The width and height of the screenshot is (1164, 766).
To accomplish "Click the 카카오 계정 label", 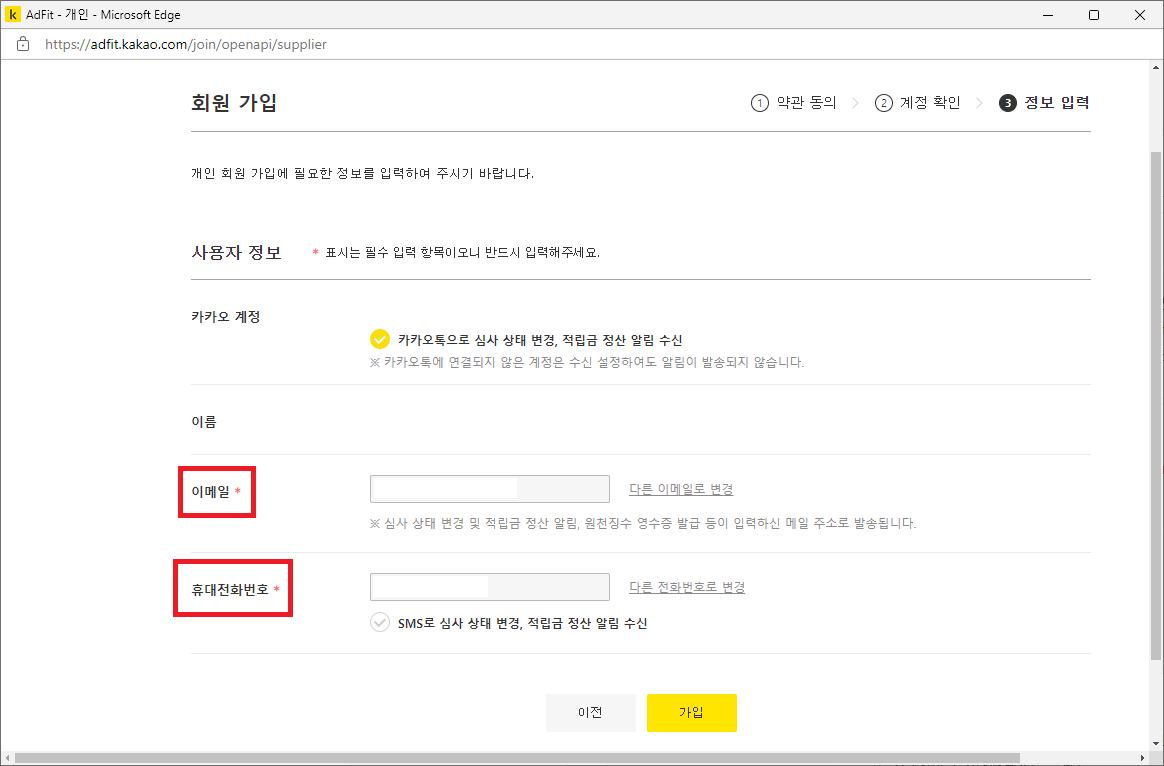I will point(226,317).
